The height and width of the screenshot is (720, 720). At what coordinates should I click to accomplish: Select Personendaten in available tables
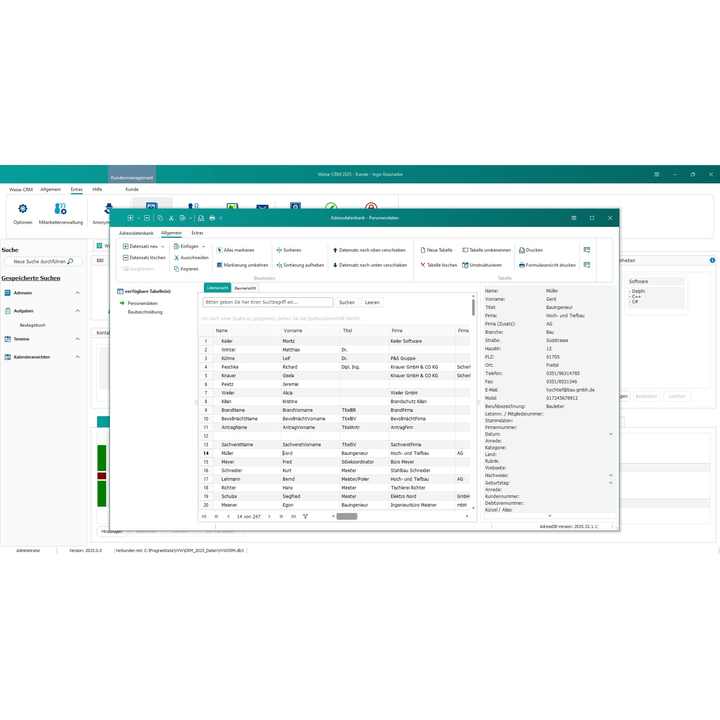(x=142, y=304)
